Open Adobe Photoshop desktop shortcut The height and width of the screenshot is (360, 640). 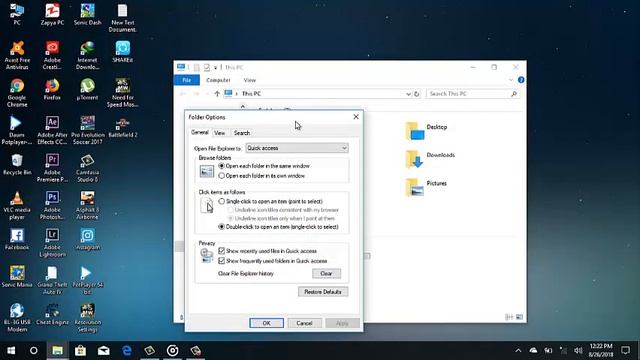click(x=52, y=205)
